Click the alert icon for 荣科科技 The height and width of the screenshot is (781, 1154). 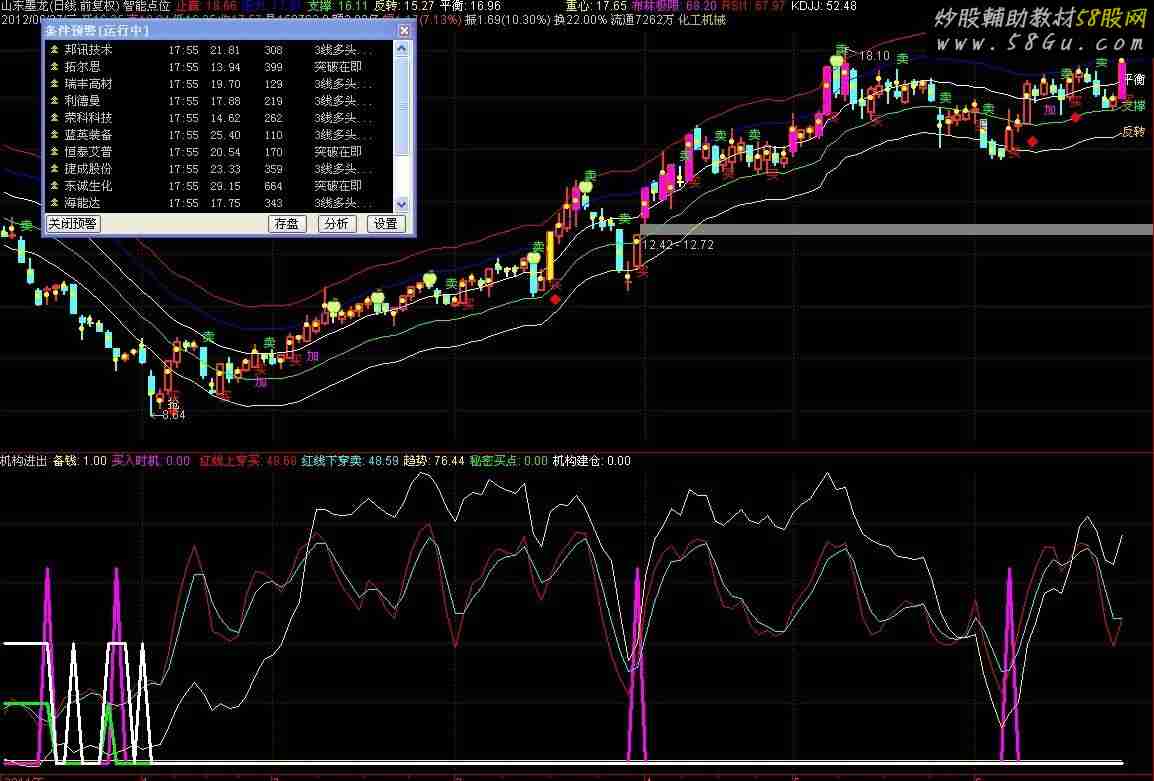pyautogui.click(x=54, y=118)
